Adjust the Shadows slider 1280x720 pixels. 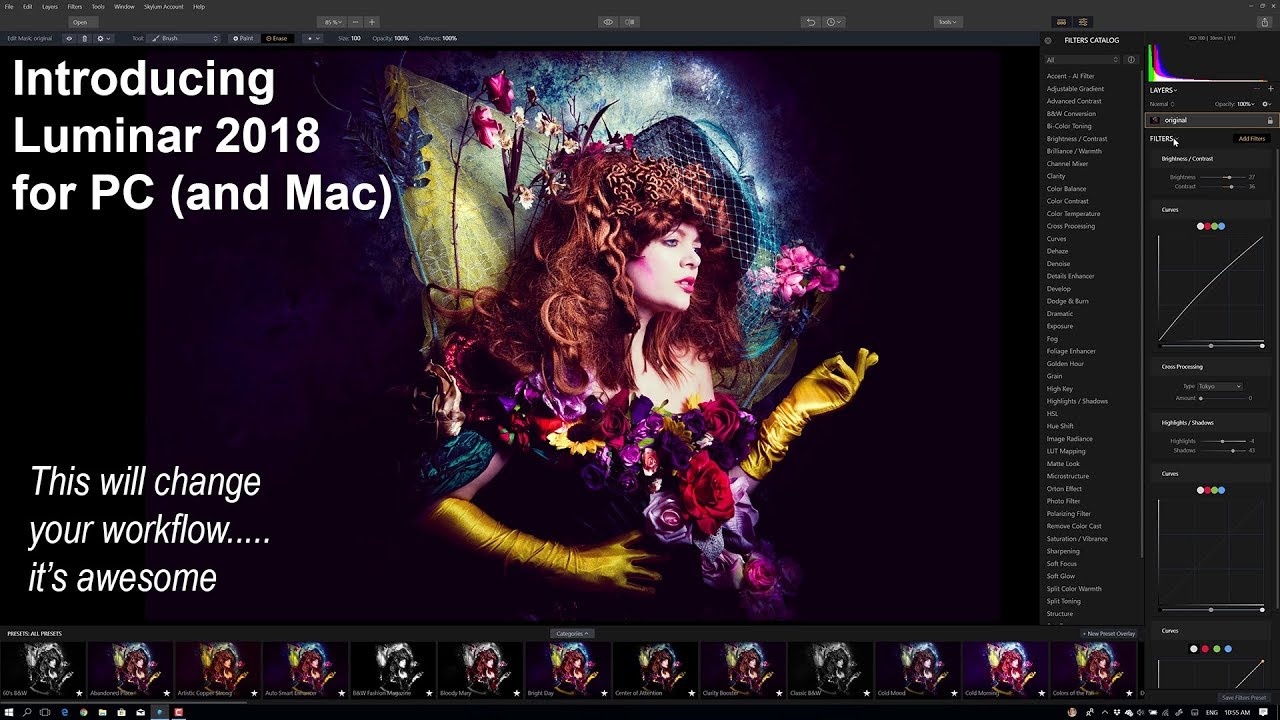point(1222,450)
